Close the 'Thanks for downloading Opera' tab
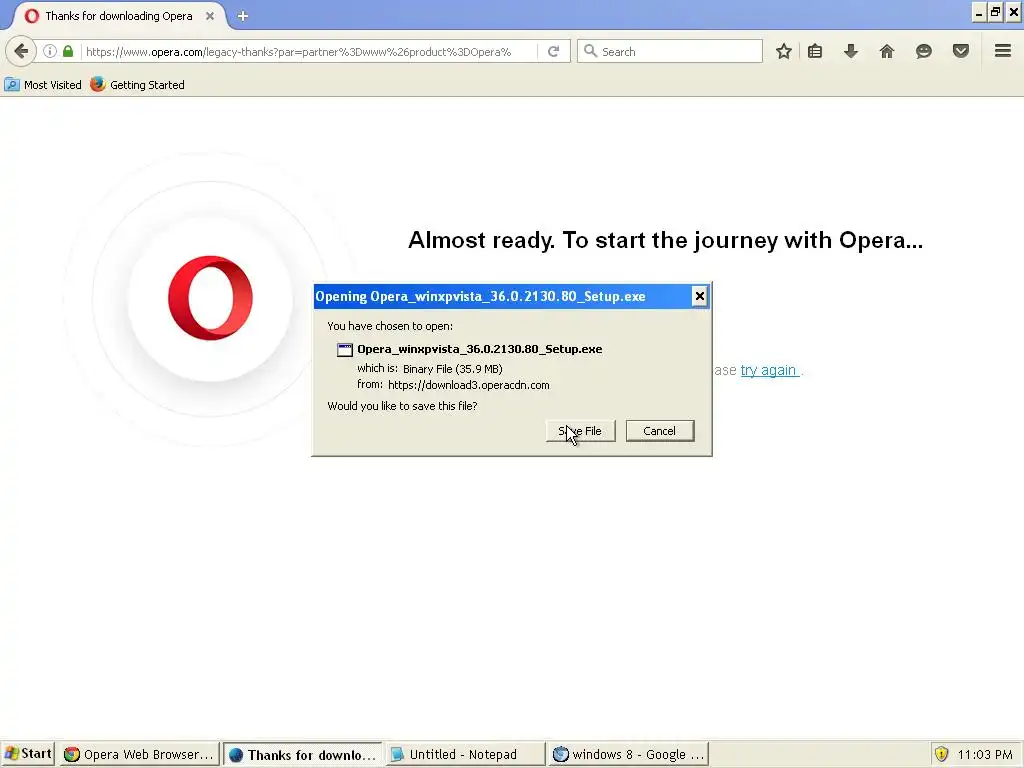 coord(210,16)
